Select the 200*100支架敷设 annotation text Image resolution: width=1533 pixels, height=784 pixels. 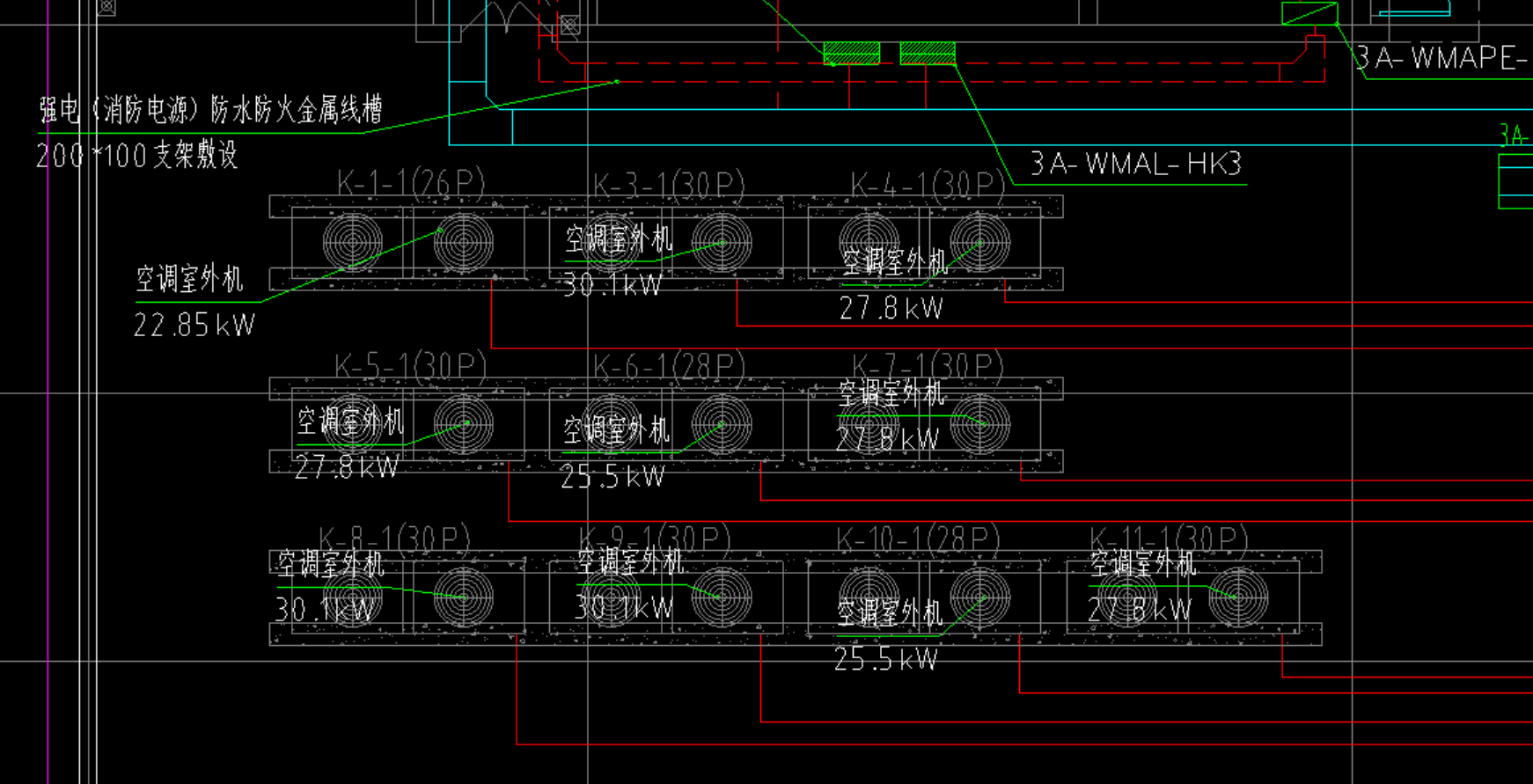pyautogui.click(x=137, y=156)
